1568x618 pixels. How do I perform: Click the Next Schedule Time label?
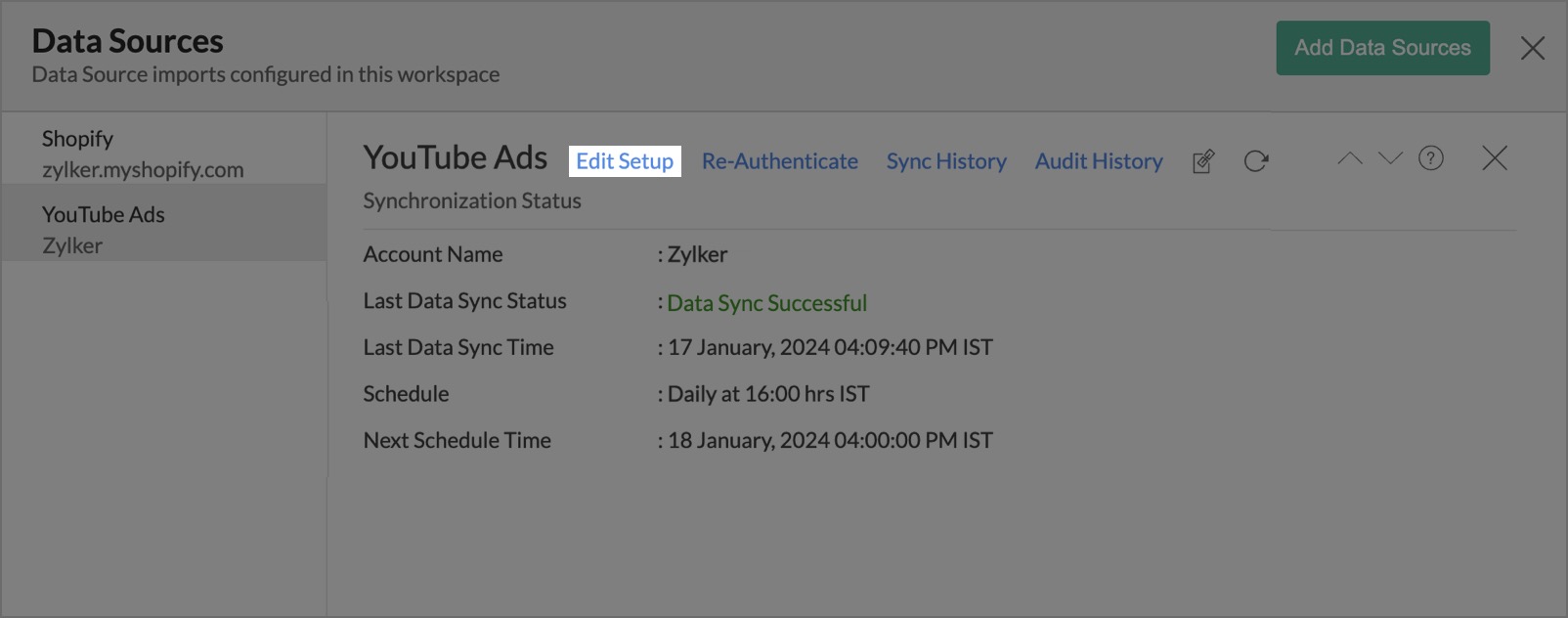click(457, 440)
